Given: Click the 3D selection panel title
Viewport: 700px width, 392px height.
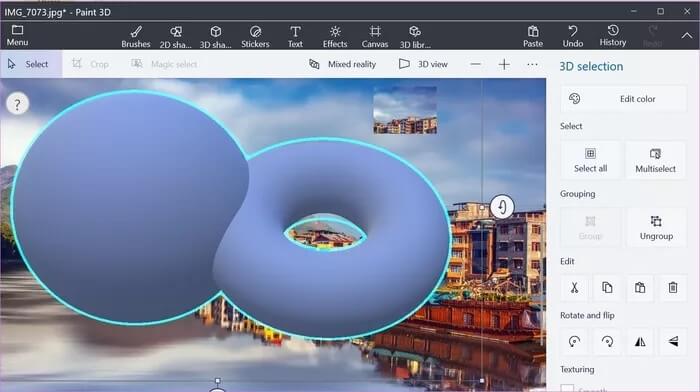Looking at the screenshot, I should (x=591, y=67).
